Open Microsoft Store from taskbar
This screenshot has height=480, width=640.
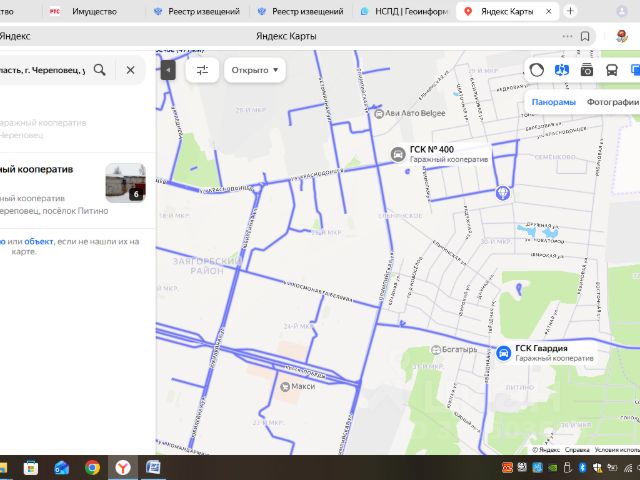(31, 468)
